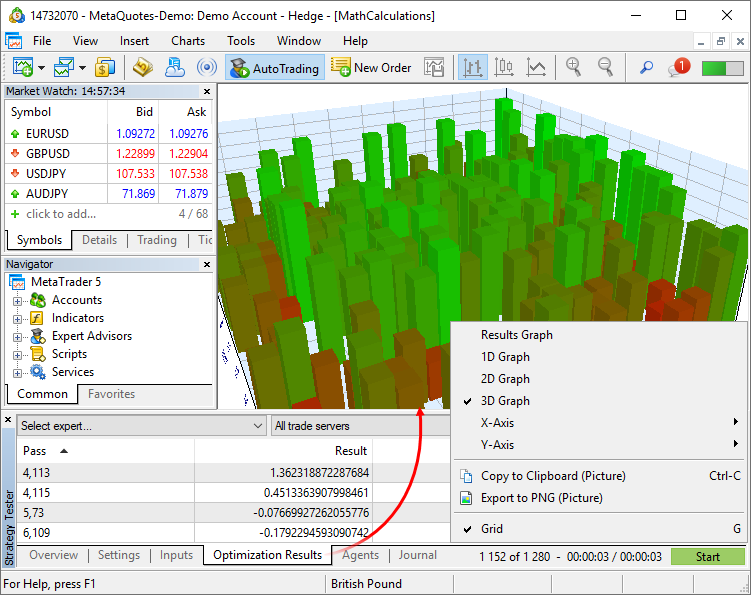Select the line chart icon
Image resolution: width=751 pixels, height=595 pixels.
(537, 68)
